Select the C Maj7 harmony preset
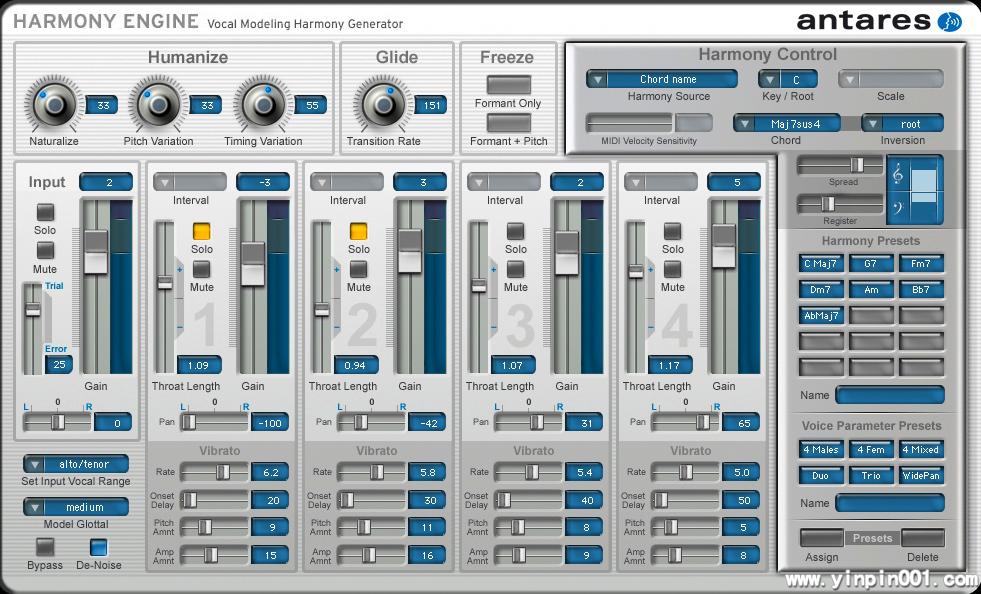Screen dimensions: 981x594 point(820,264)
